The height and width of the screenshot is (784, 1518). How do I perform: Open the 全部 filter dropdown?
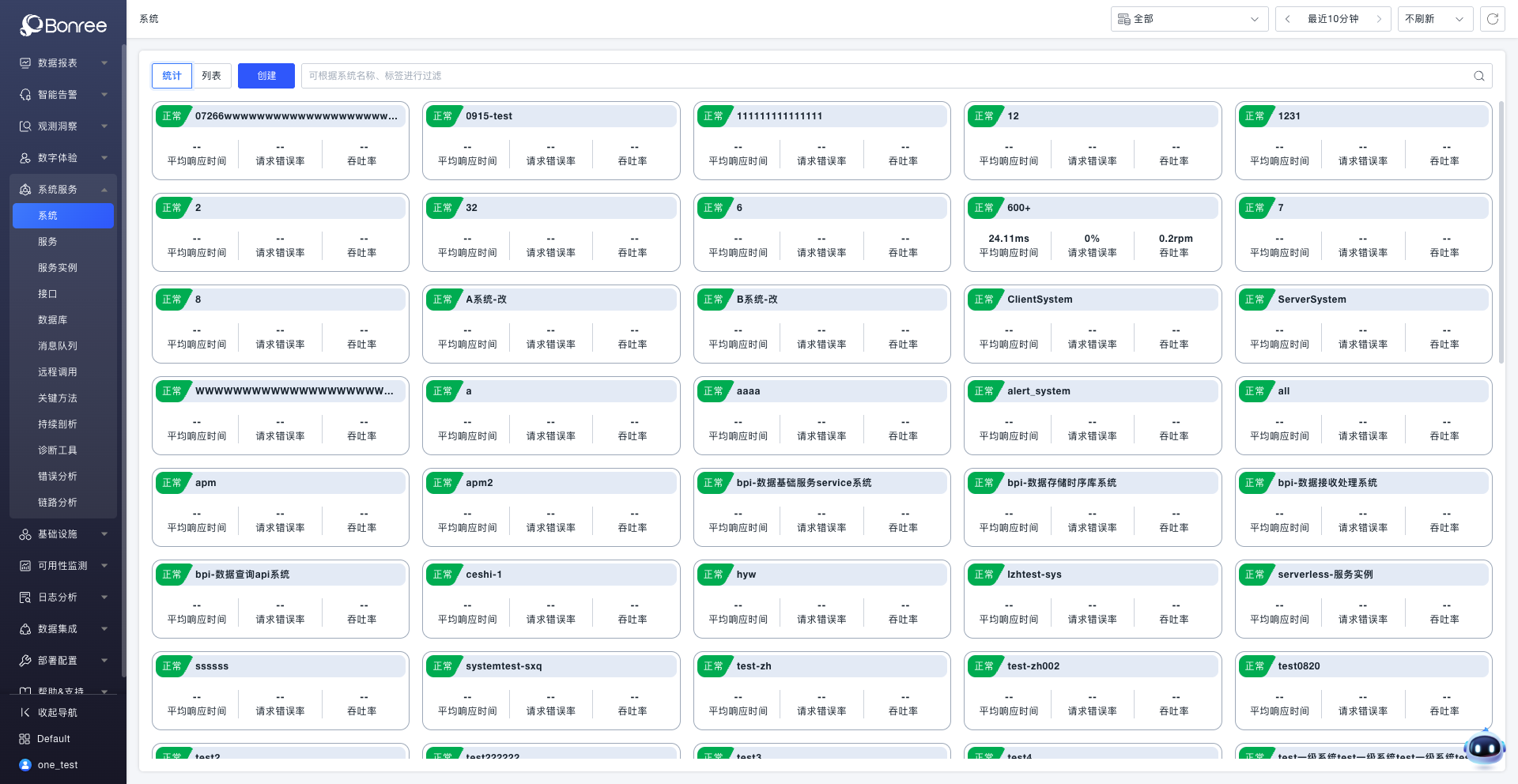tap(1188, 19)
